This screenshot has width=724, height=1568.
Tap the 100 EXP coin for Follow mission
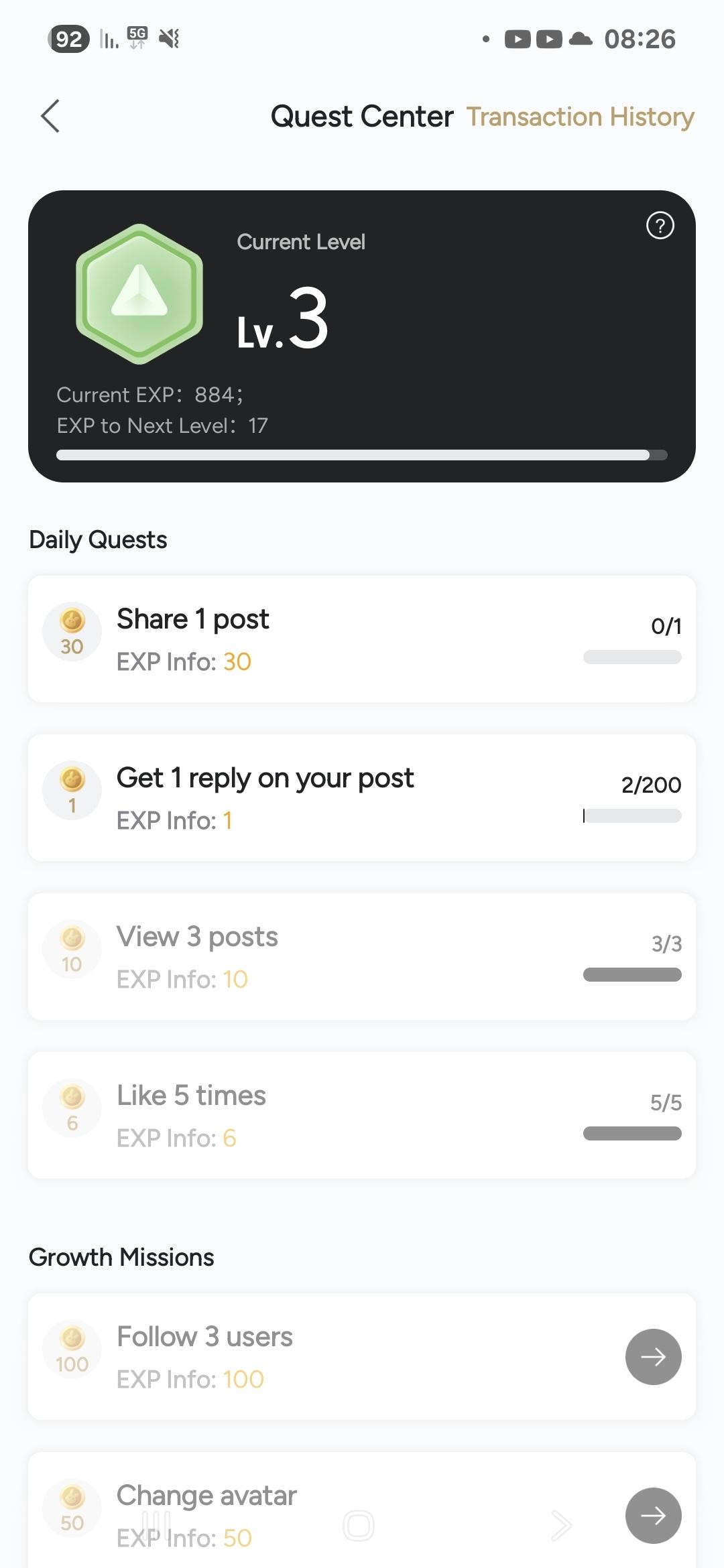point(72,1349)
